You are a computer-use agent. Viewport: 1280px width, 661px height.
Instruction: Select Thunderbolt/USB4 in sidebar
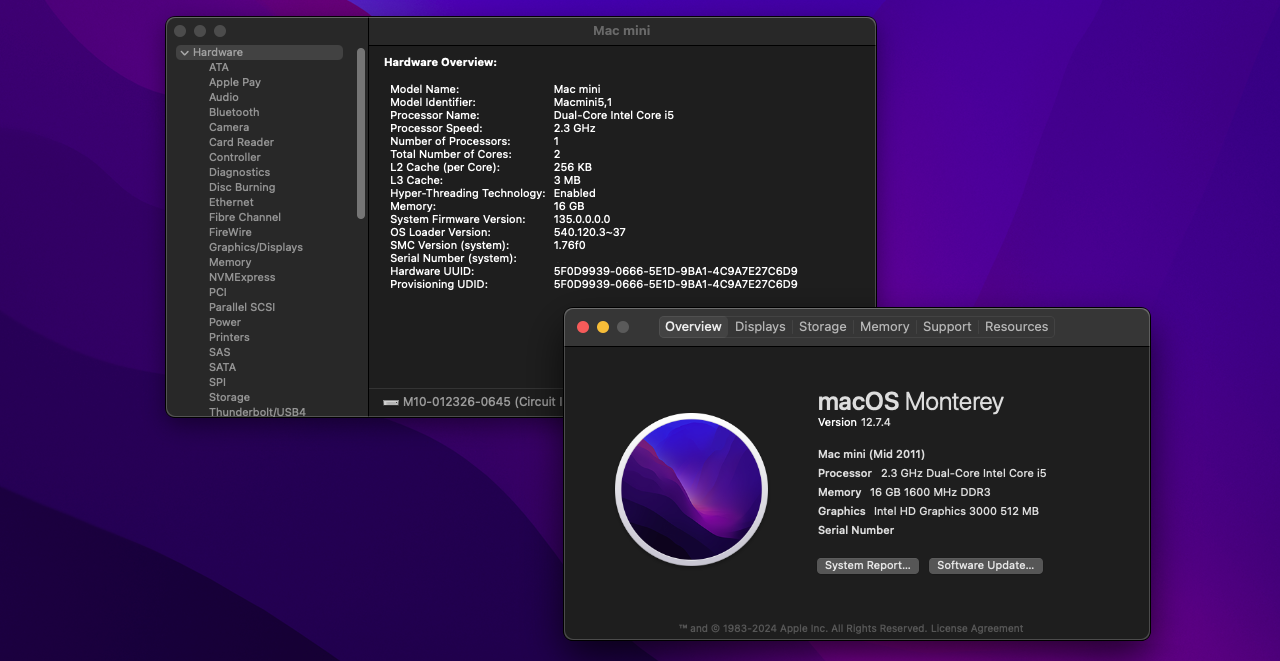point(257,411)
